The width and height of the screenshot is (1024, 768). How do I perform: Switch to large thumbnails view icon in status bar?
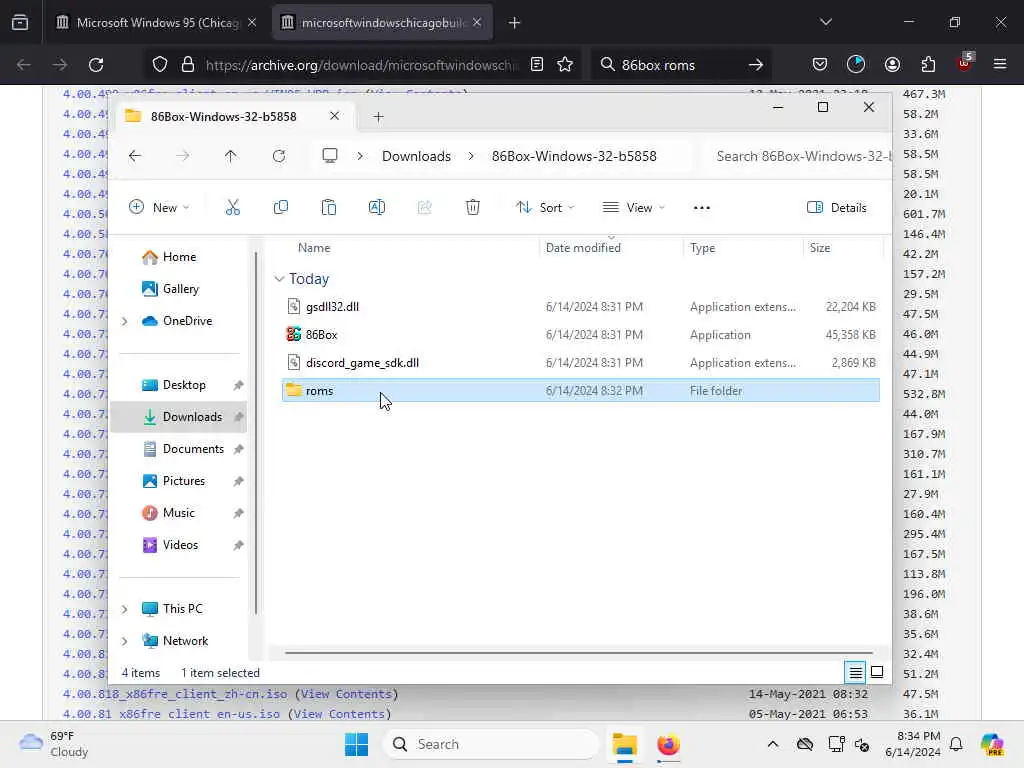(877, 672)
